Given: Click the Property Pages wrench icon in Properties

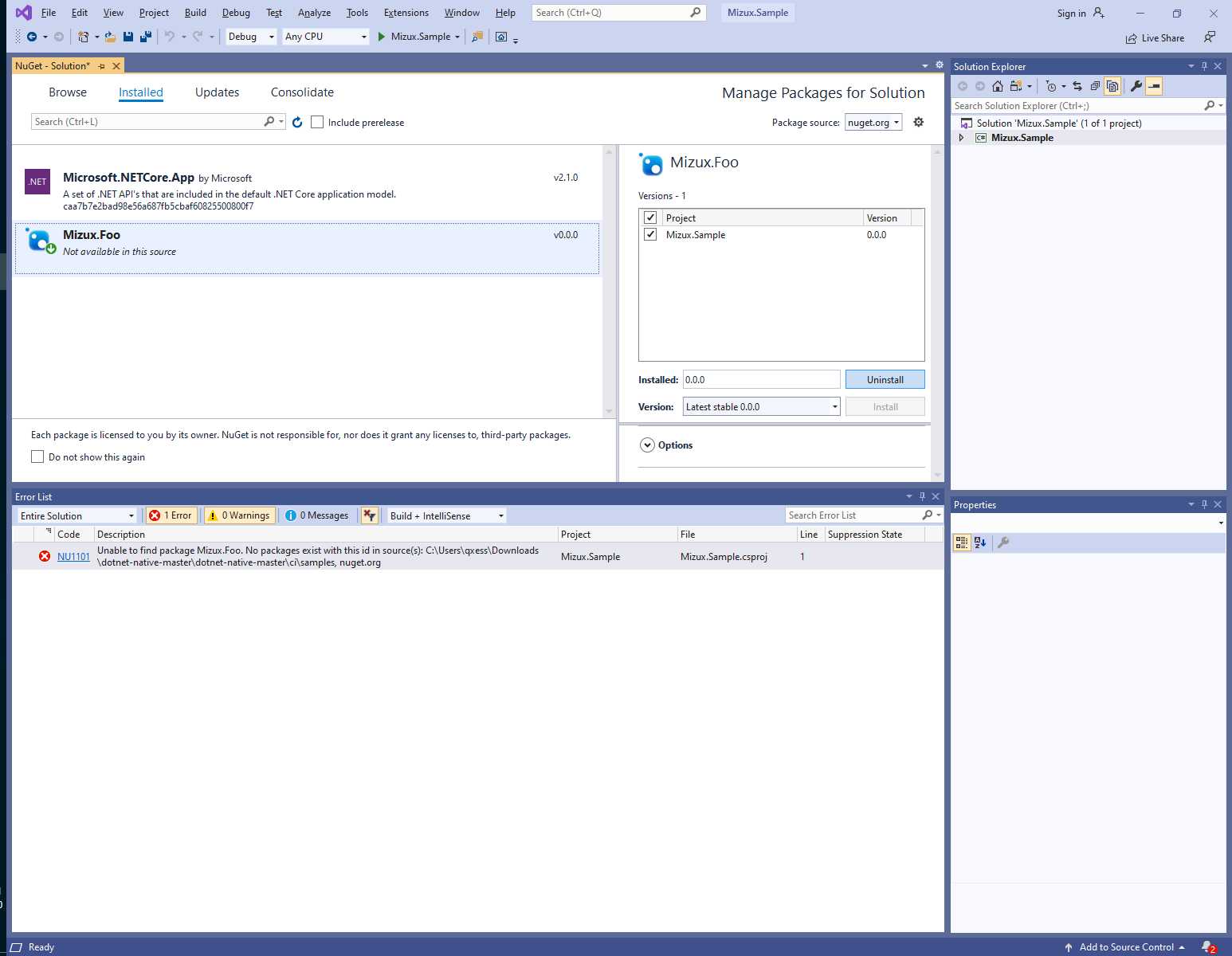Looking at the screenshot, I should [1003, 543].
